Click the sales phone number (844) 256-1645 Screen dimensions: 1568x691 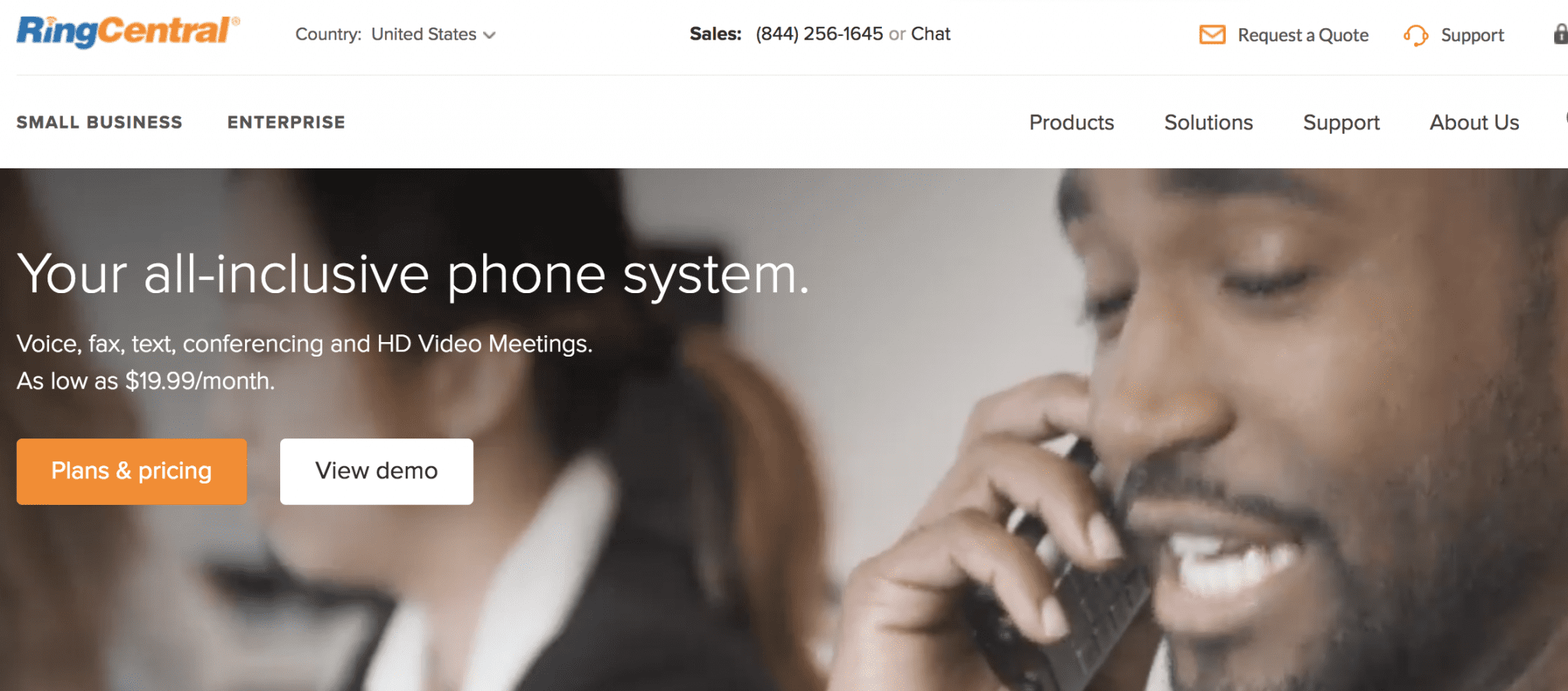click(819, 34)
